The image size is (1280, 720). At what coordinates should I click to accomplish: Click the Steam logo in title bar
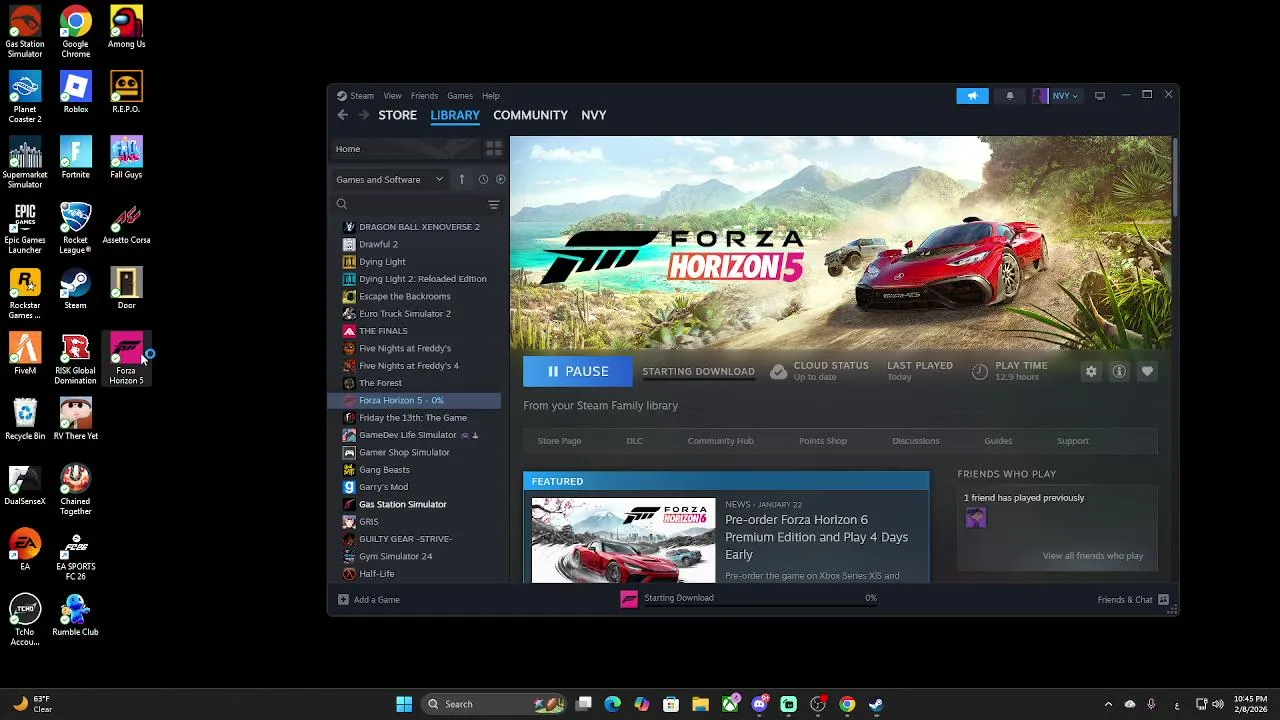click(x=341, y=96)
